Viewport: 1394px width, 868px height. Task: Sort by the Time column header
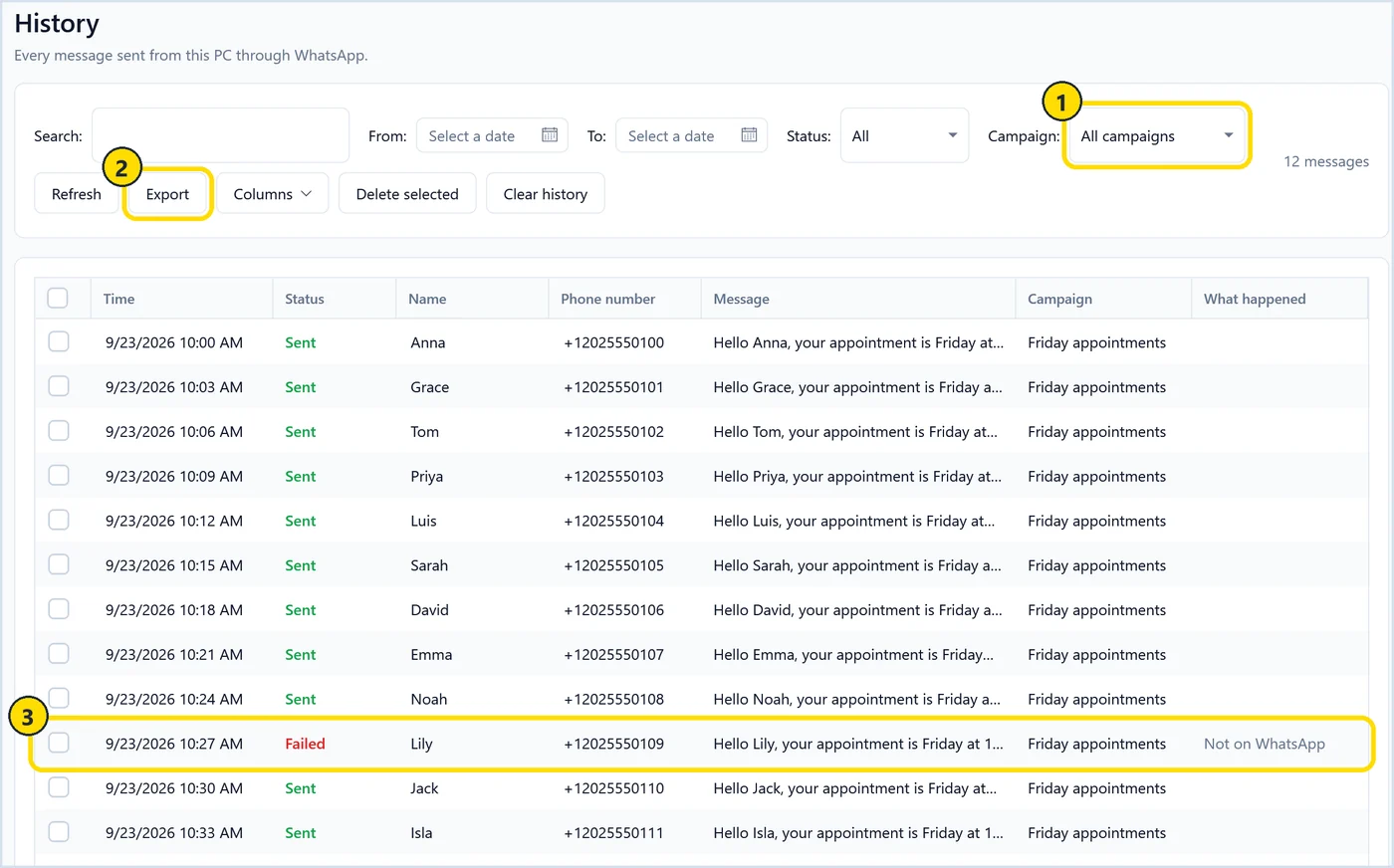click(x=181, y=299)
